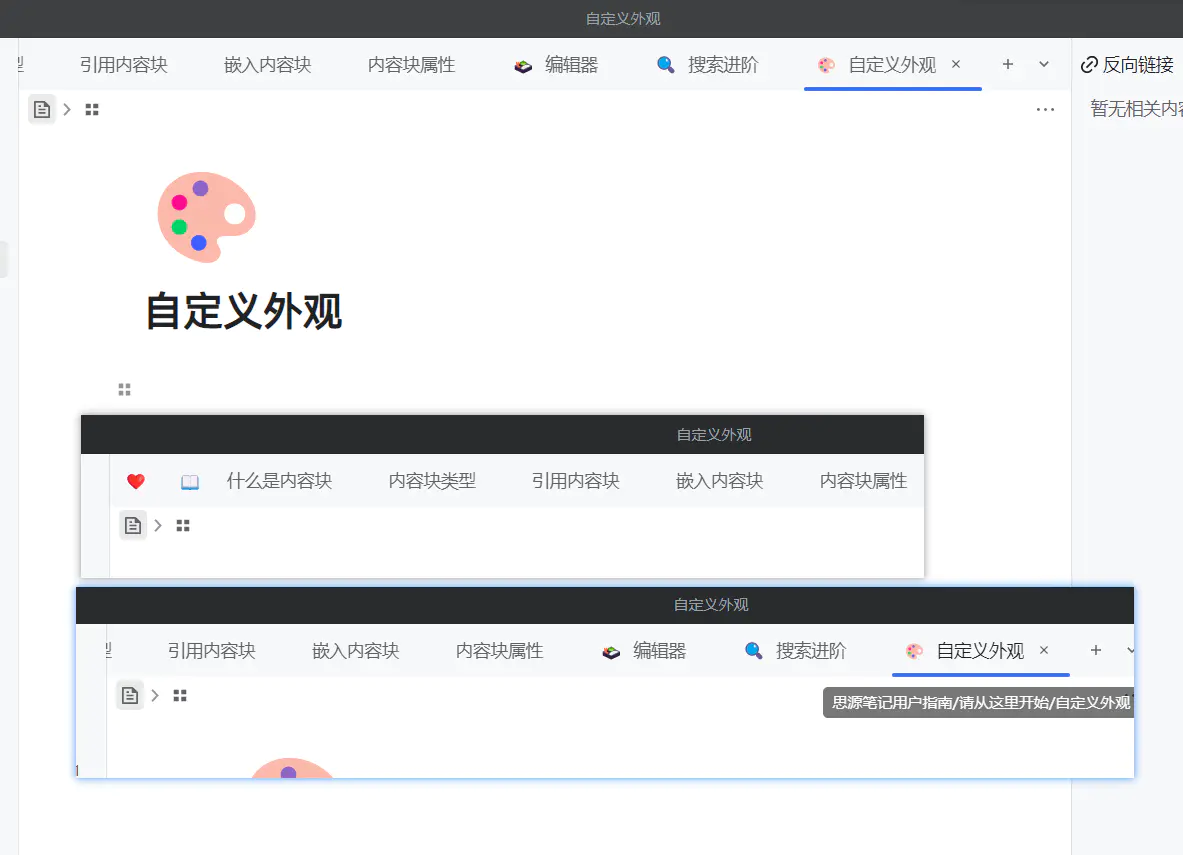Click the window title 自定义外观 in the dark top bar
This screenshot has height=855, width=1183.
[623, 19]
